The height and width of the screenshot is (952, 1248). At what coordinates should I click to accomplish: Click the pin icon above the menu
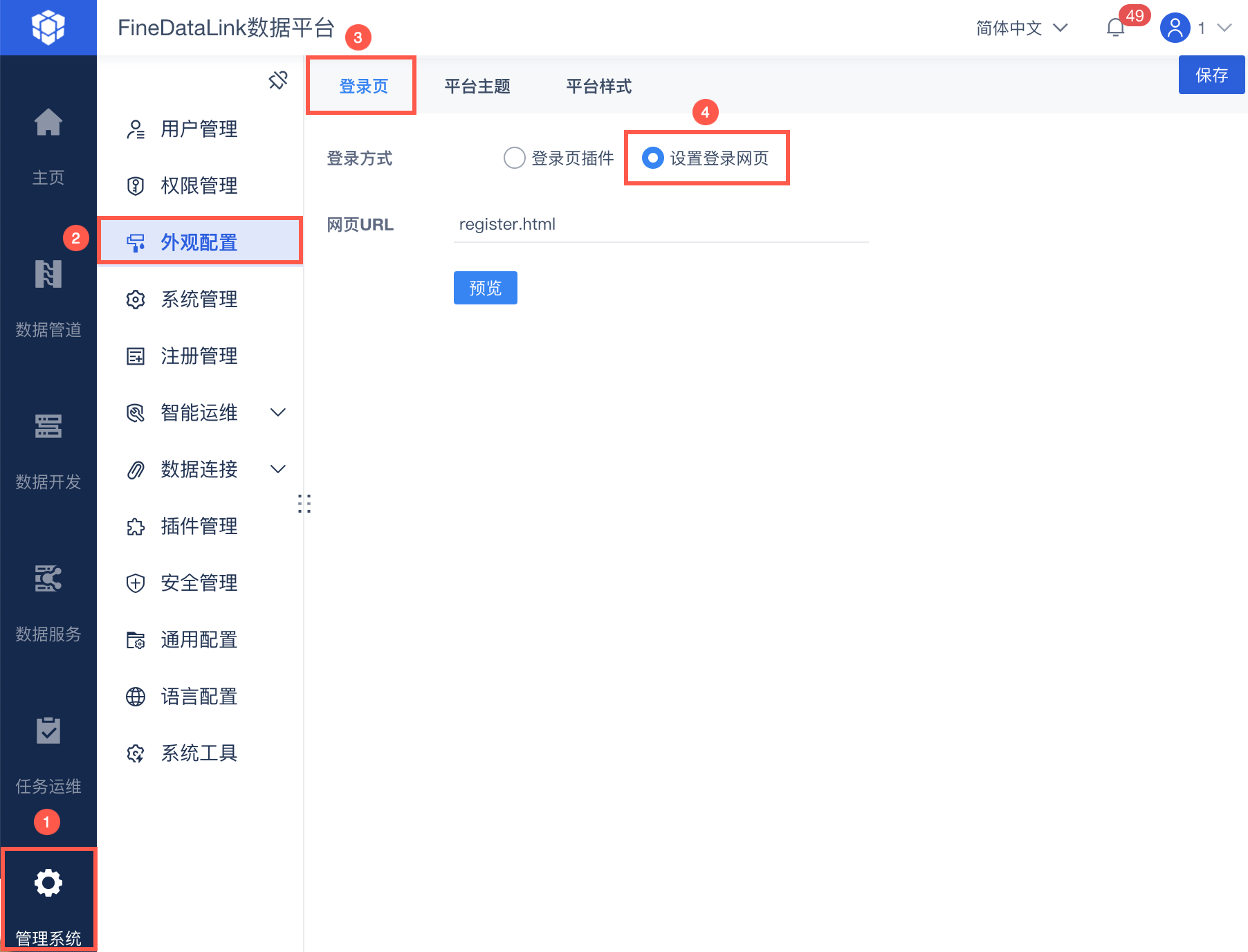click(278, 80)
